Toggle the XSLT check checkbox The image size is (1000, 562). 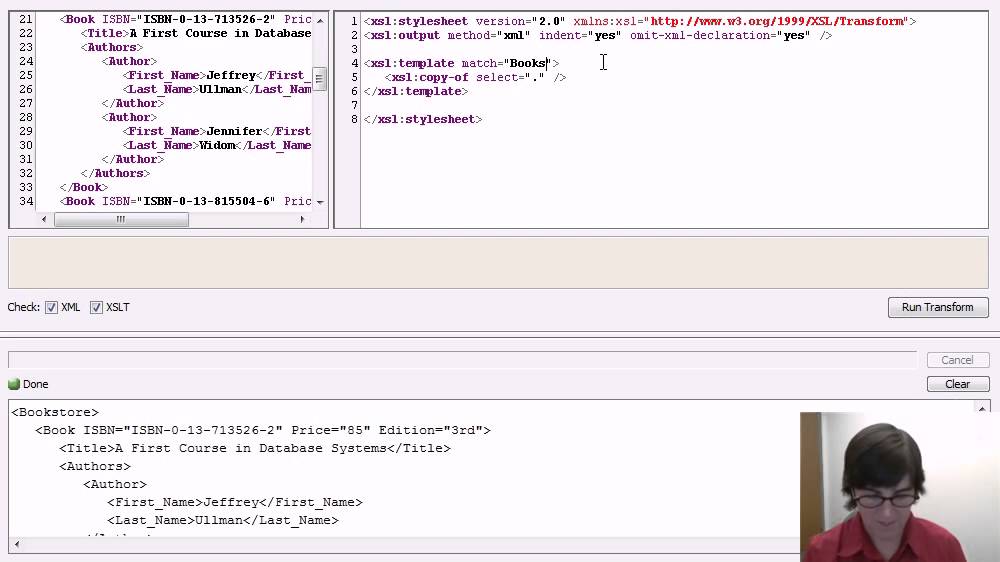[x=96, y=307]
